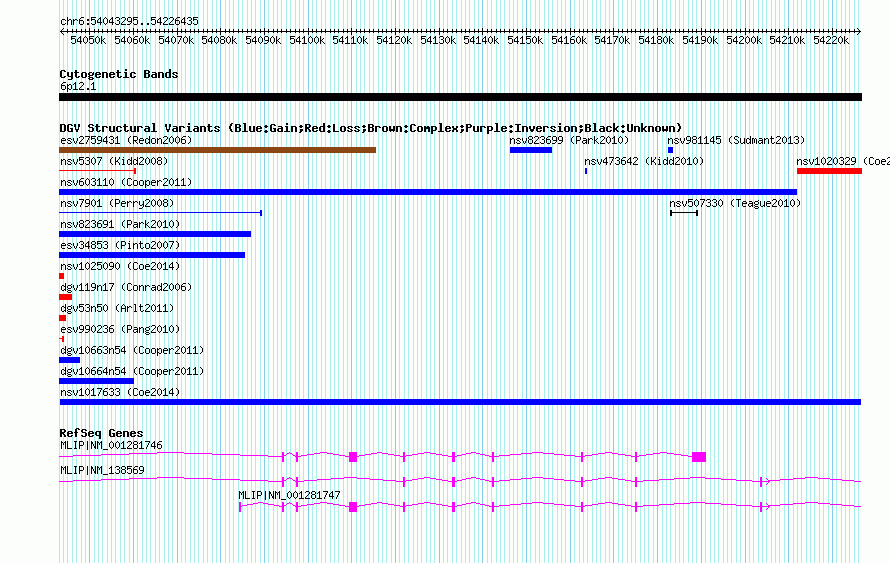The image size is (890, 563).
Task: Open nsv507330 (Teague2010) label
Action: (x=735, y=203)
